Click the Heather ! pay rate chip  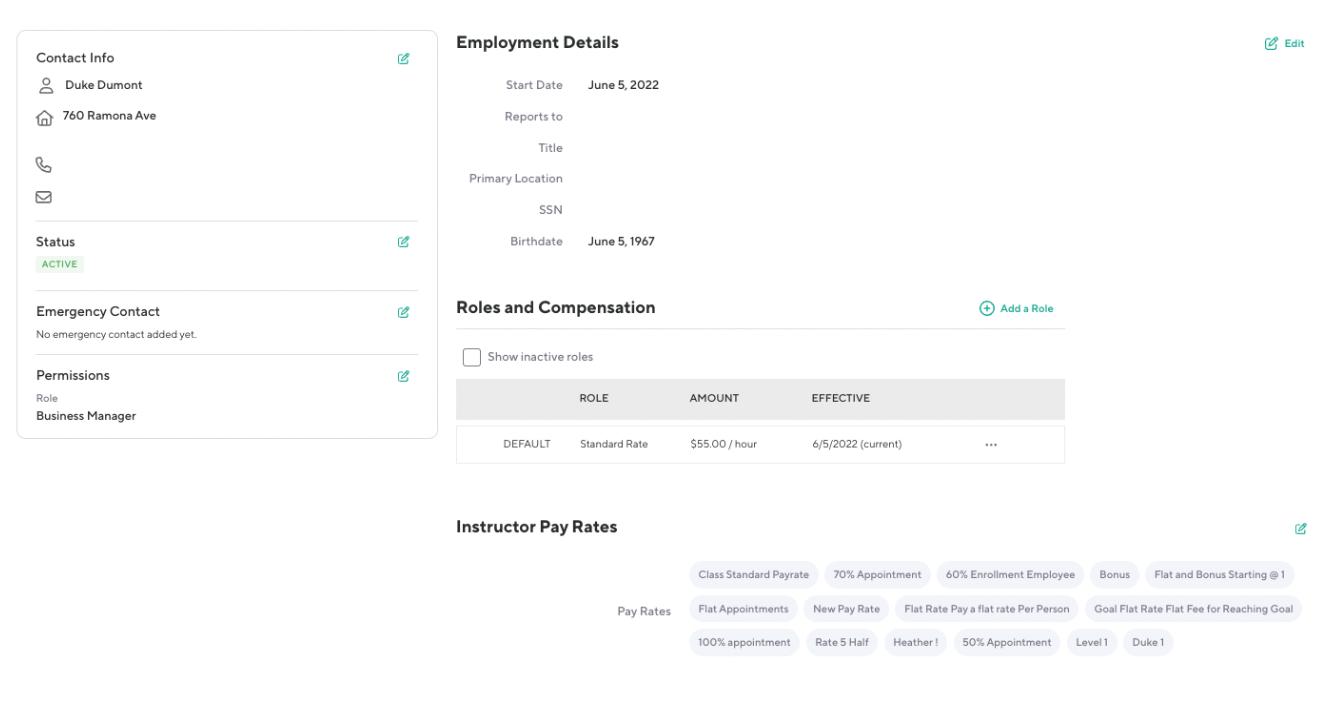click(x=914, y=642)
